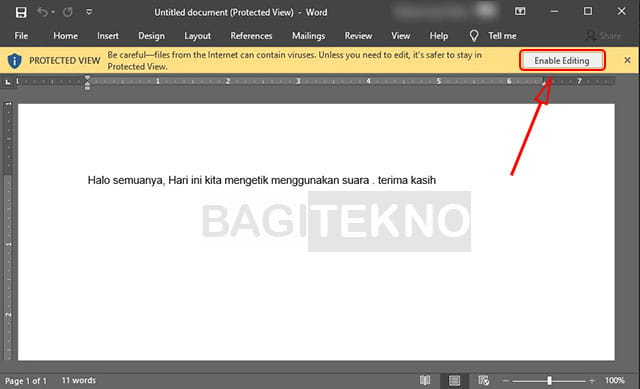The image size is (640, 389).
Task: Open the File menu
Action: click(21, 36)
